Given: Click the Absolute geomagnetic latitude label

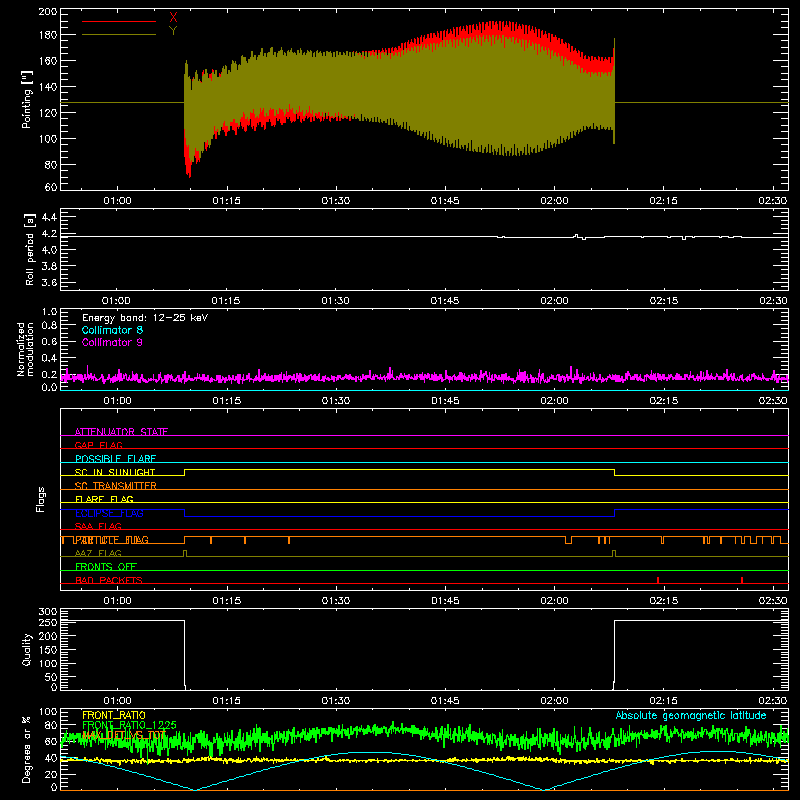Looking at the screenshot, I should click(x=691, y=715).
